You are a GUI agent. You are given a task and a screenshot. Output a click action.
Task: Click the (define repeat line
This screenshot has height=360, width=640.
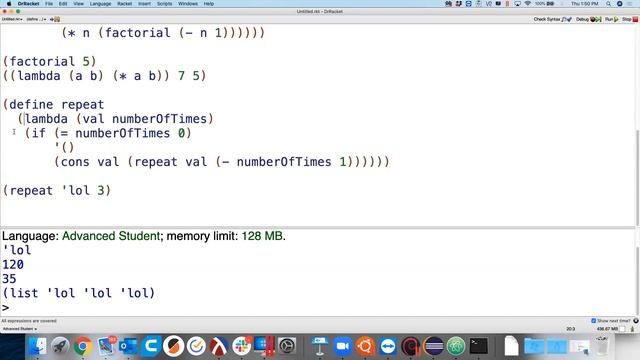(x=53, y=104)
